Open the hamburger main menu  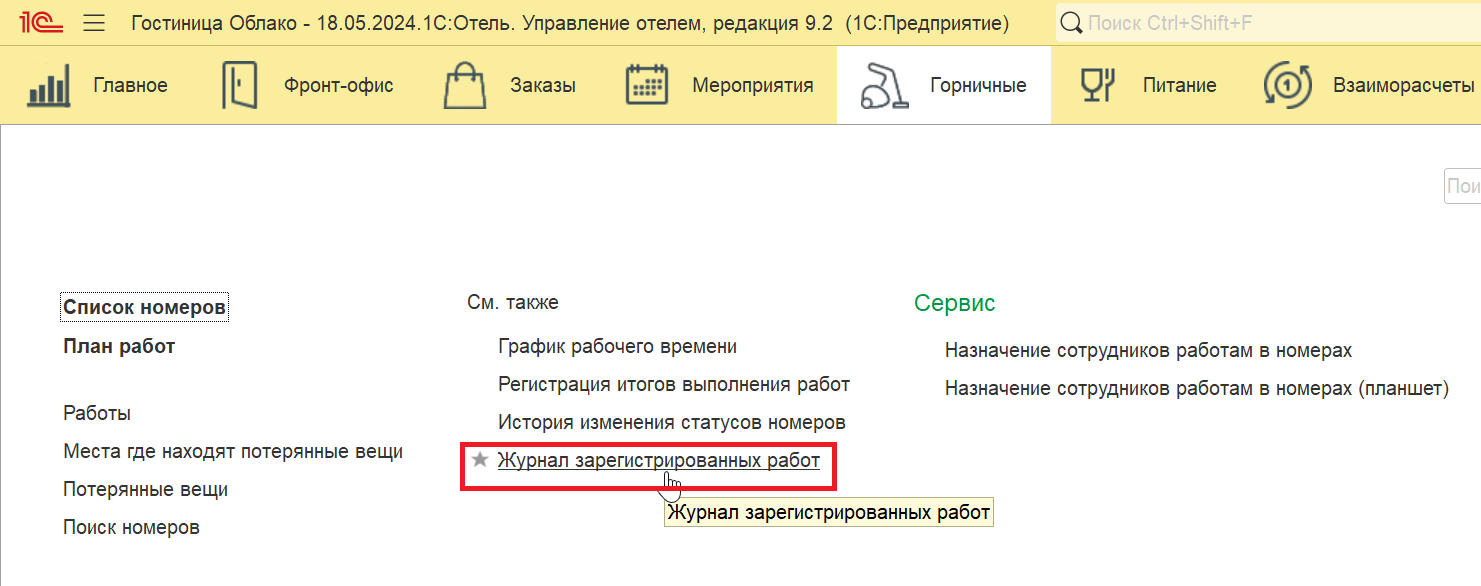[94, 23]
